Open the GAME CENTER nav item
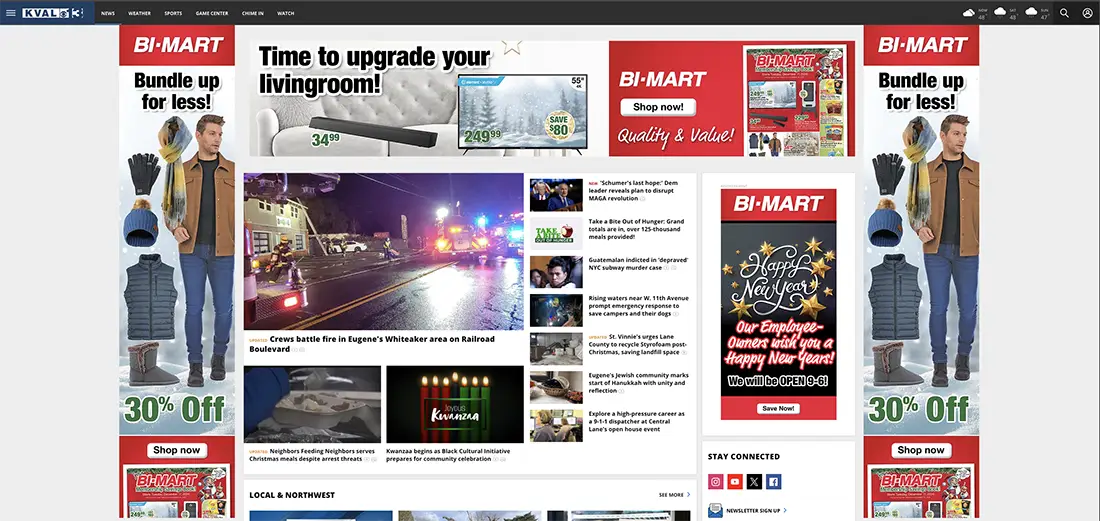The height and width of the screenshot is (521, 1100). 212,13
